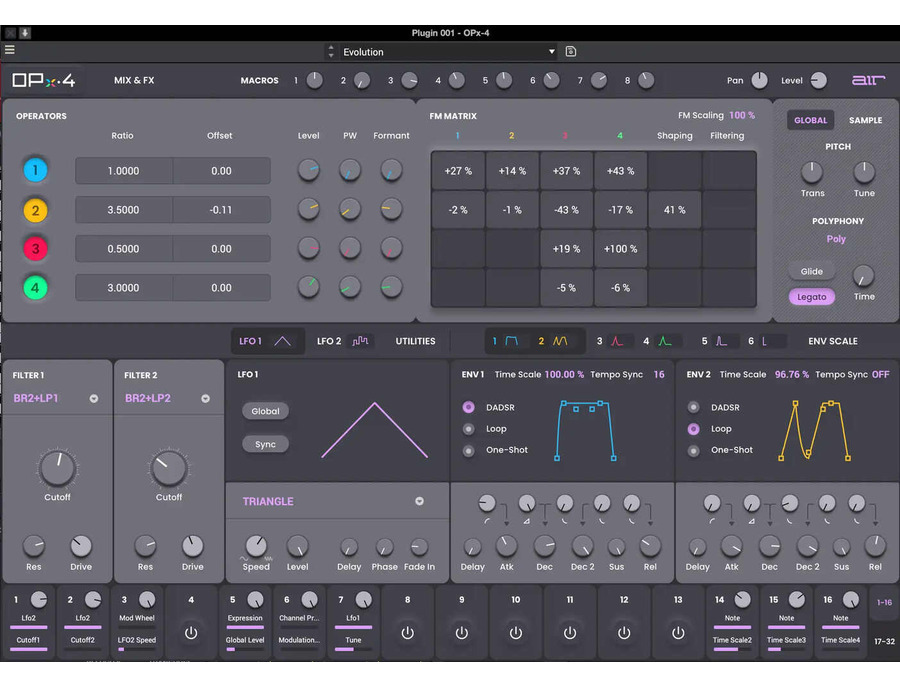Image resolution: width=900 pixels, height=687 pixels.
Task: Select ENV 1 One-Shot radio button
Action: (468, 451)
